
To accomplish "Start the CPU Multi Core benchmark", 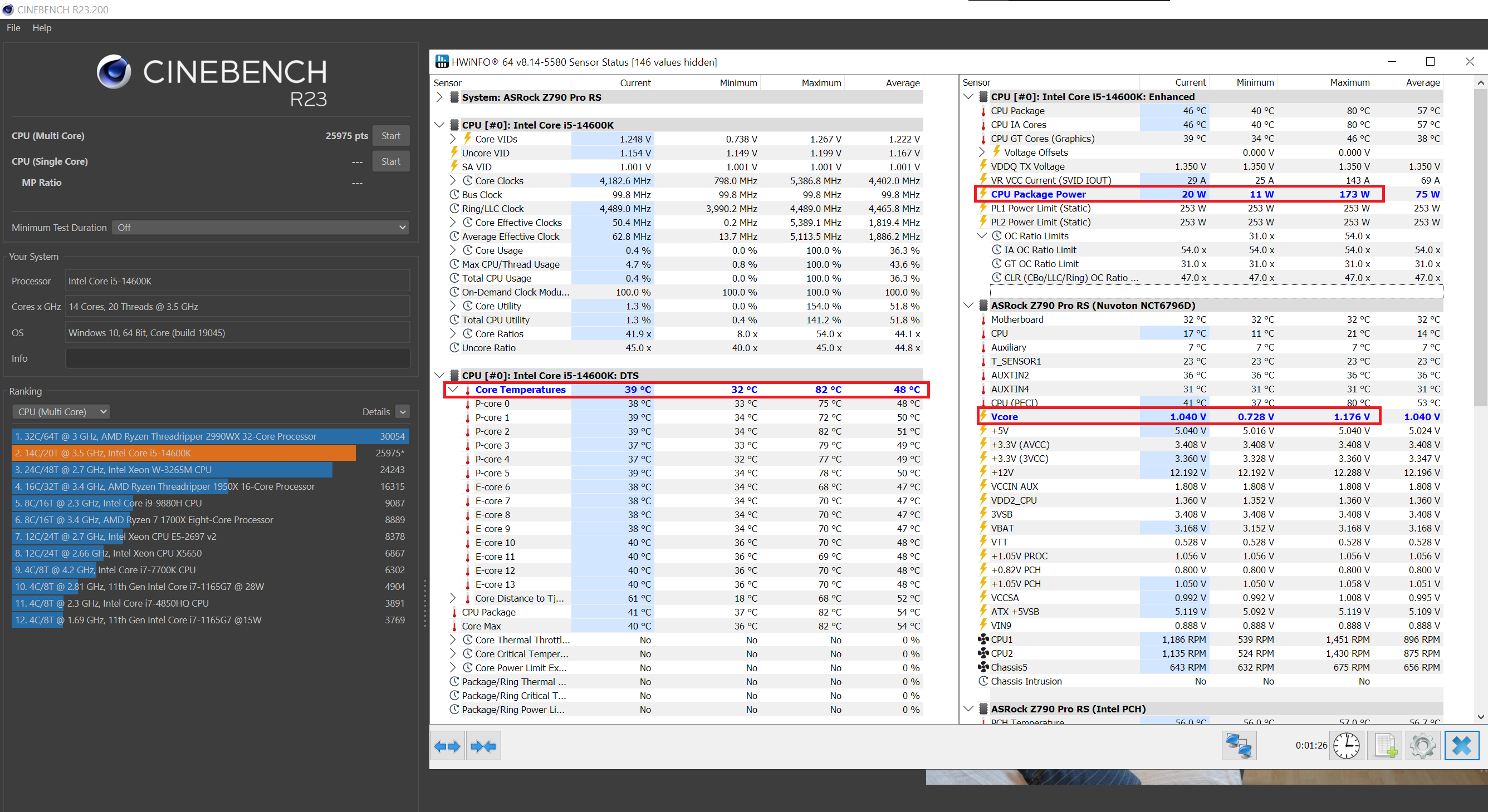I will tap(390, 136).
